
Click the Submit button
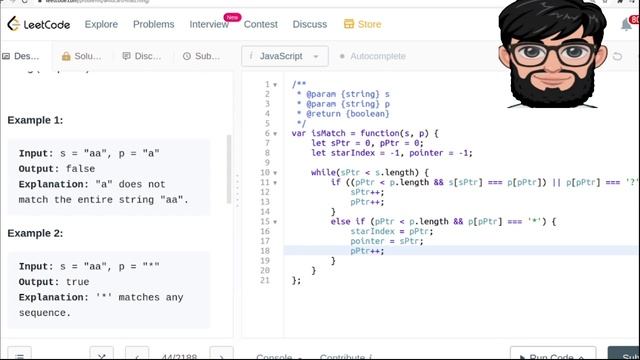click(624, 354)
